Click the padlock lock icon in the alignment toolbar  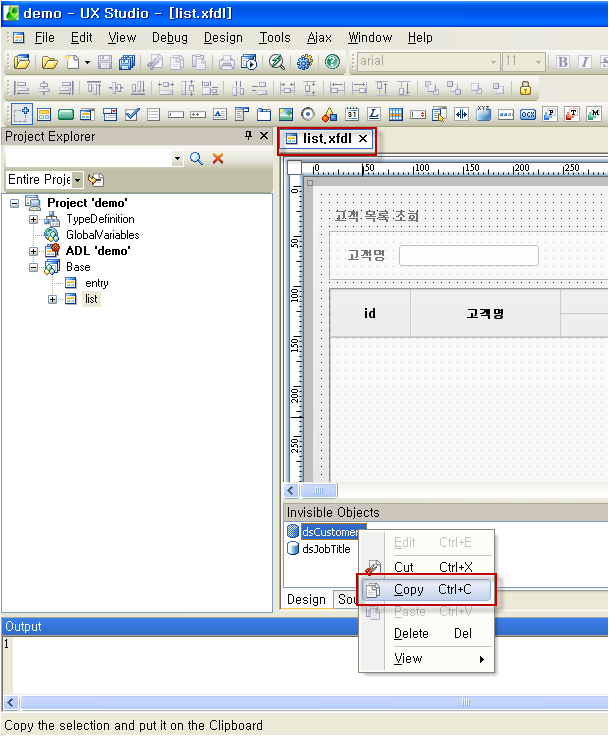click(526, 88)
